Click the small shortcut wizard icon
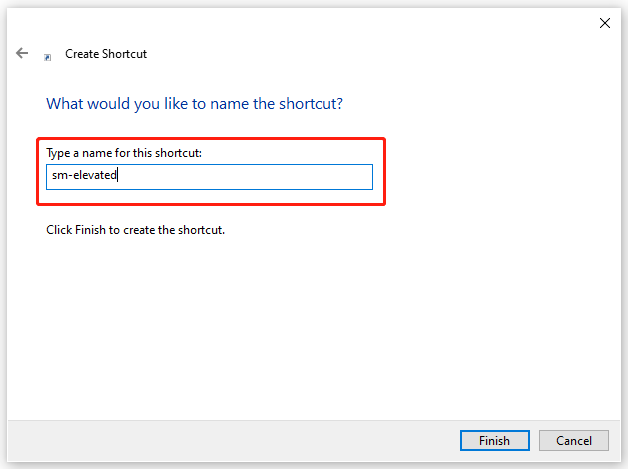The image size is (628, 469). [48, 58]
